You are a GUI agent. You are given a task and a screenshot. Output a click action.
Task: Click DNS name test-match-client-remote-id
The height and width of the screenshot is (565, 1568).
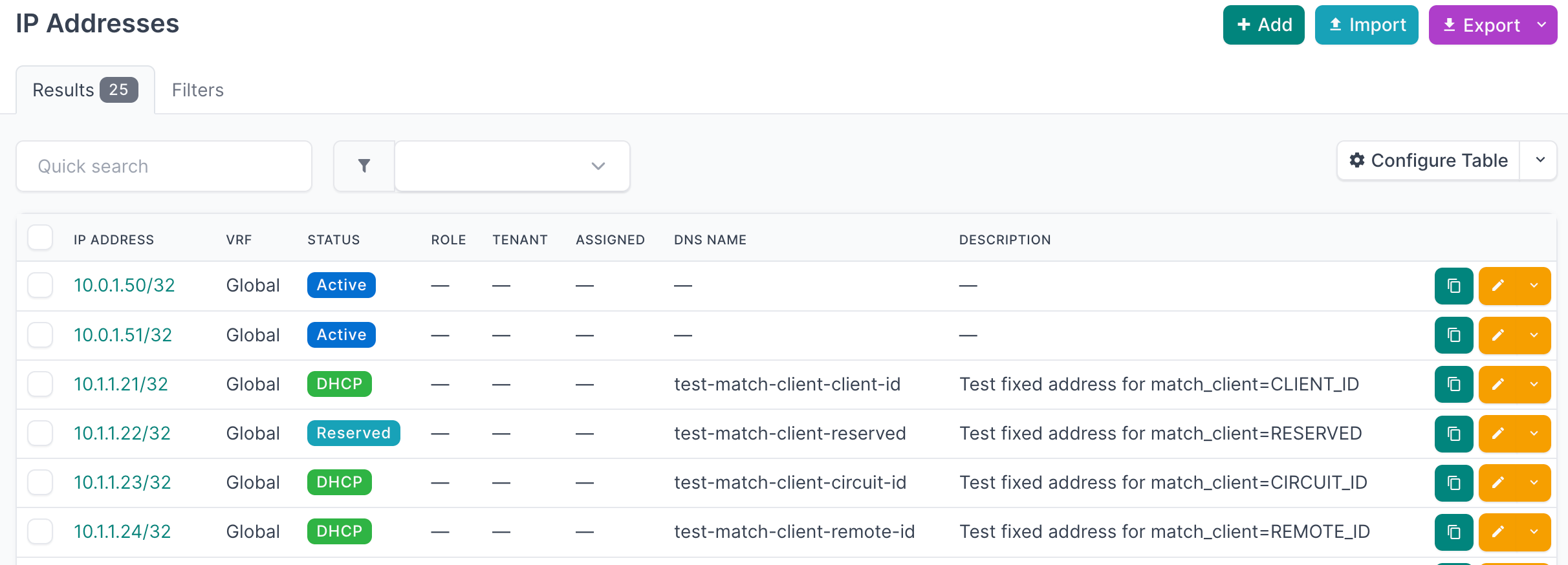pos(794,531)
